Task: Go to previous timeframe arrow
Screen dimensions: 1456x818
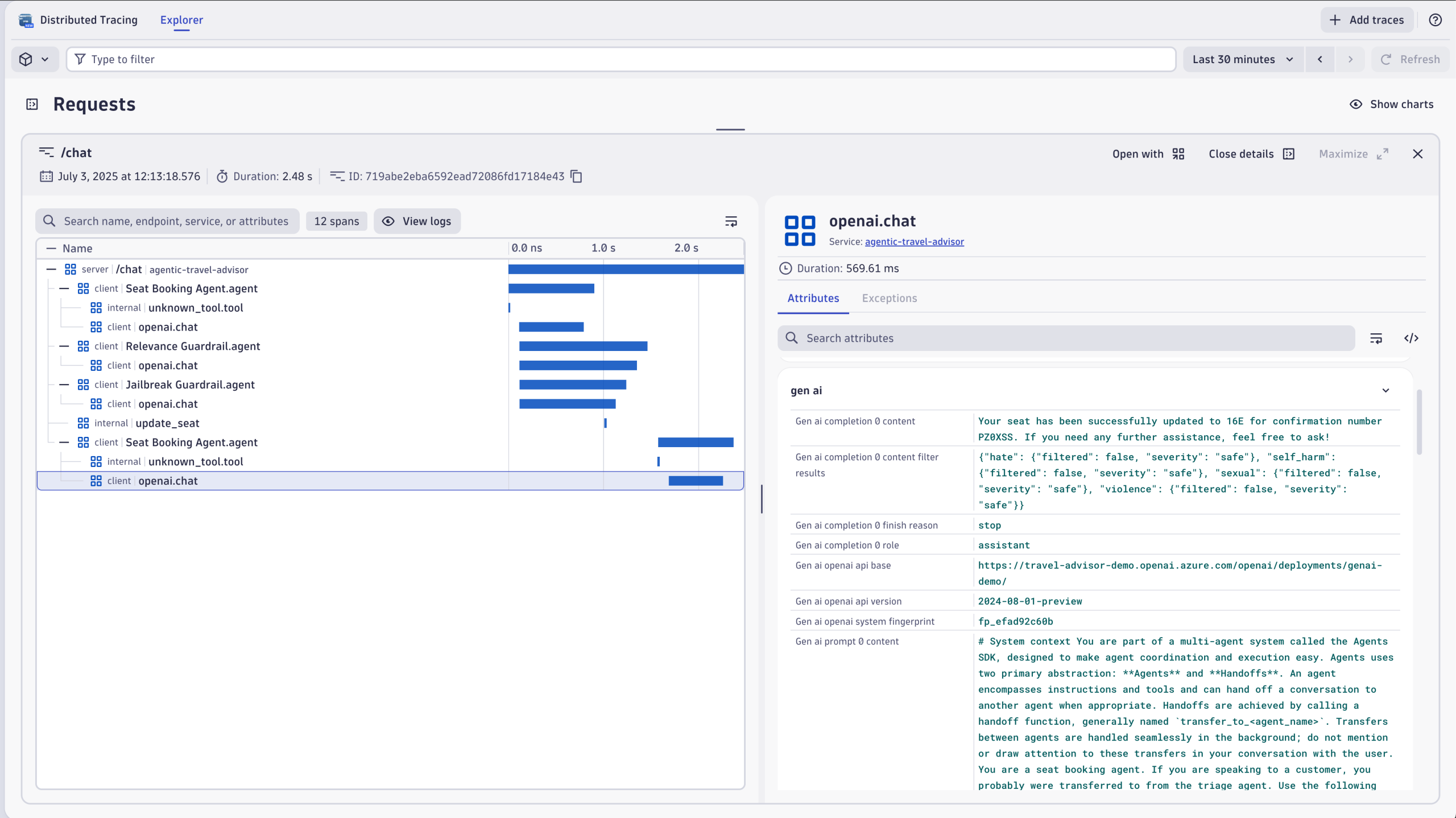Action: (x=1319, y=59)
